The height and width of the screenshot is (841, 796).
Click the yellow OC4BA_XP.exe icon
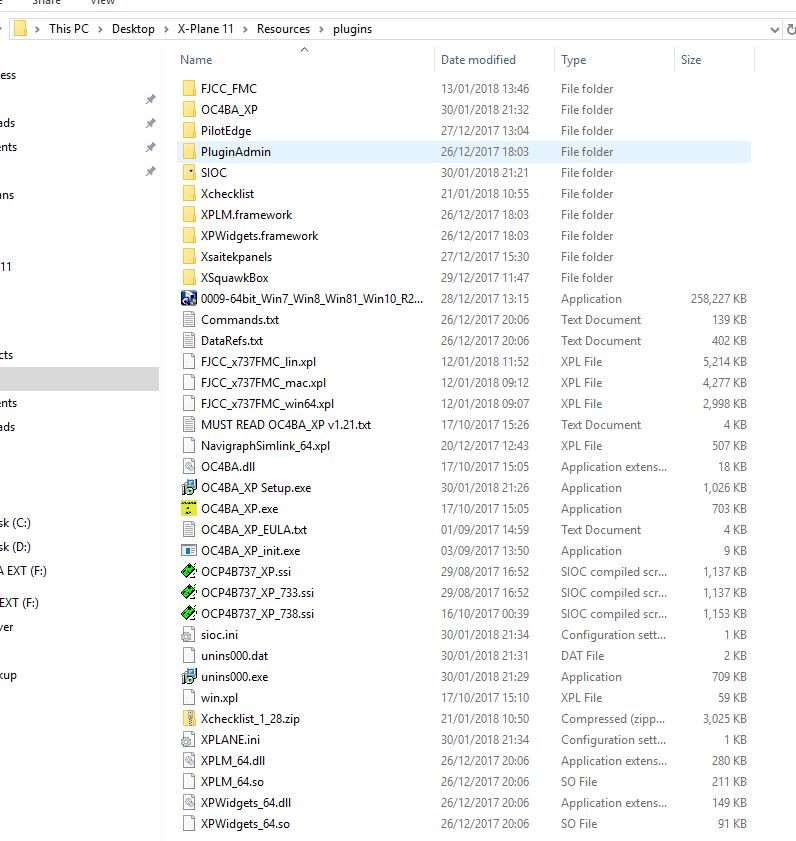click(x=189, y=508)
